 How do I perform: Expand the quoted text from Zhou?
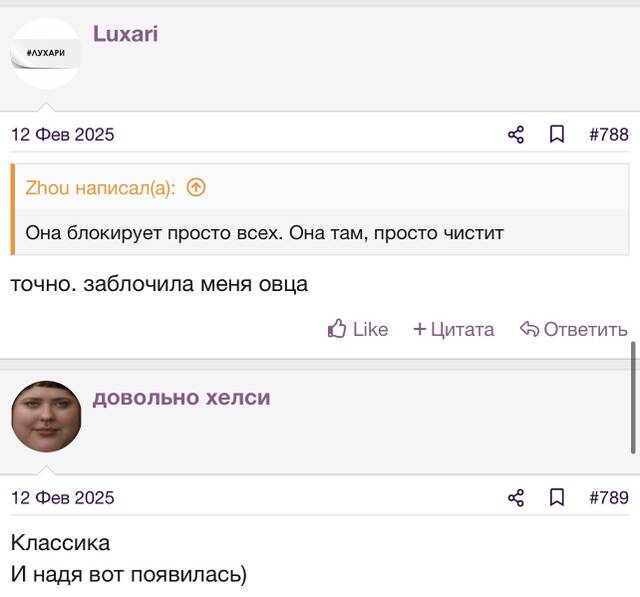[x=264, y=233]
